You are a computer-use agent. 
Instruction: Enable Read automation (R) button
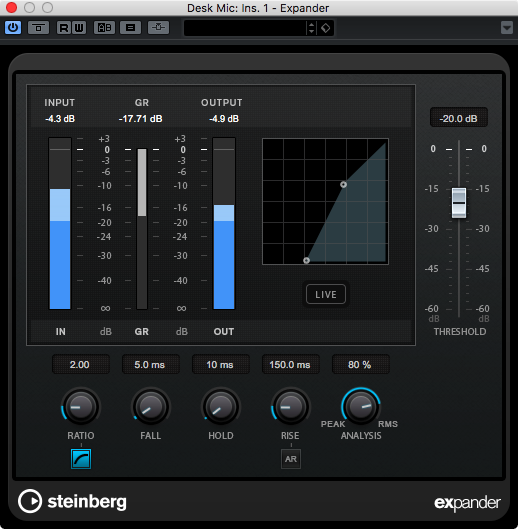coord(63,28)
